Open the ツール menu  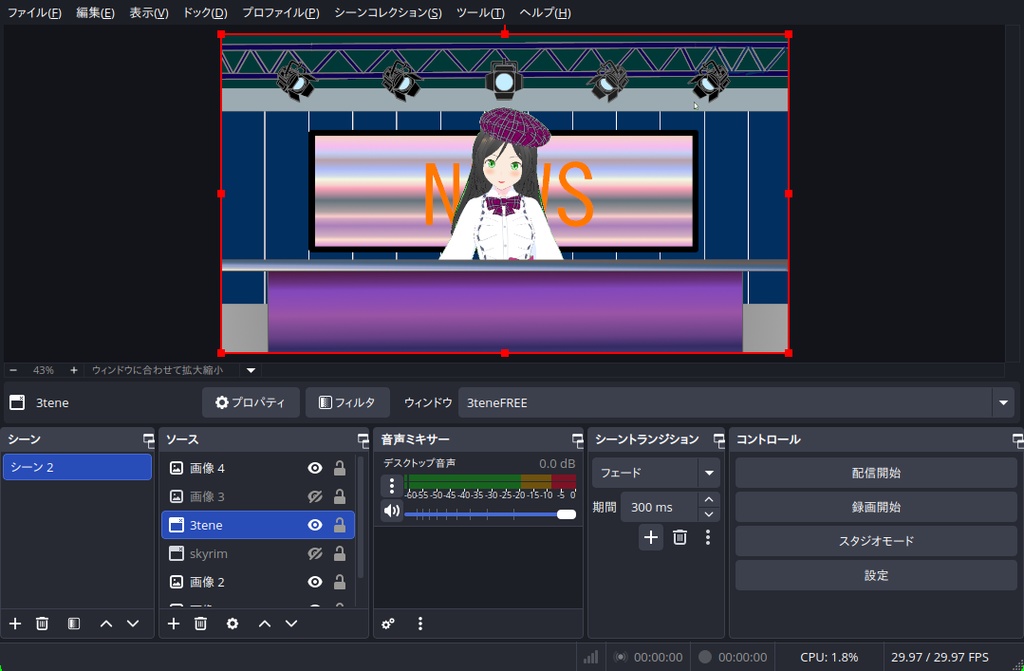479,13
